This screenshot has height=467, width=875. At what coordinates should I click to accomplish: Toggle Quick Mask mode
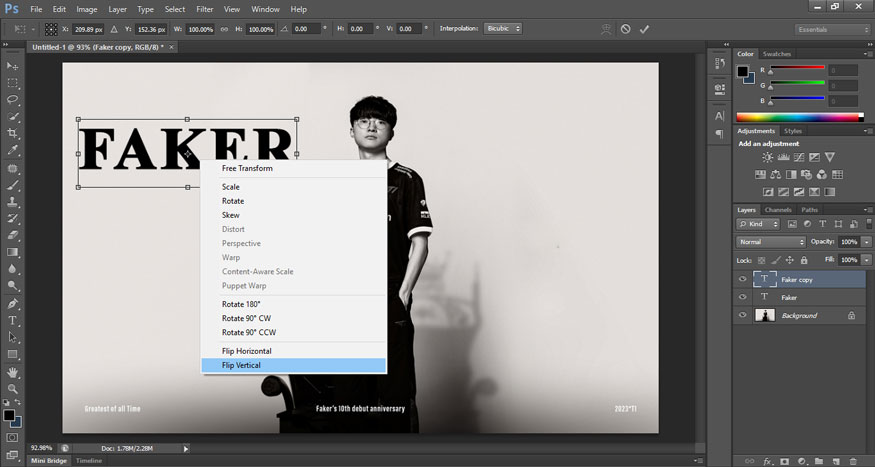coord(12,438)
